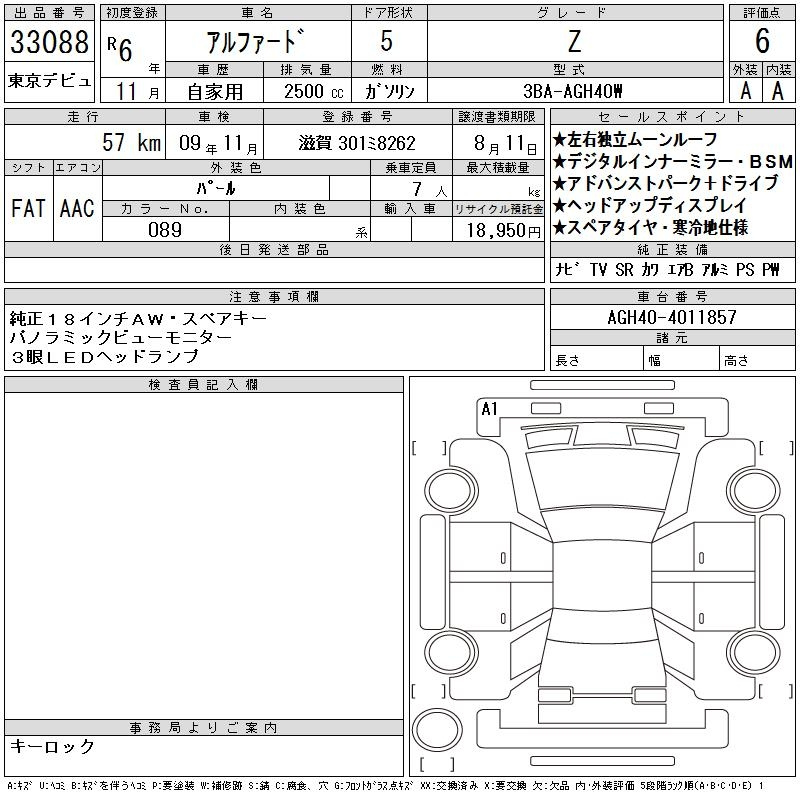Image resolution: width=800 pixels, height=800 pixels.
Task: Select inspection date 09年11月
Action: [218, 143]
